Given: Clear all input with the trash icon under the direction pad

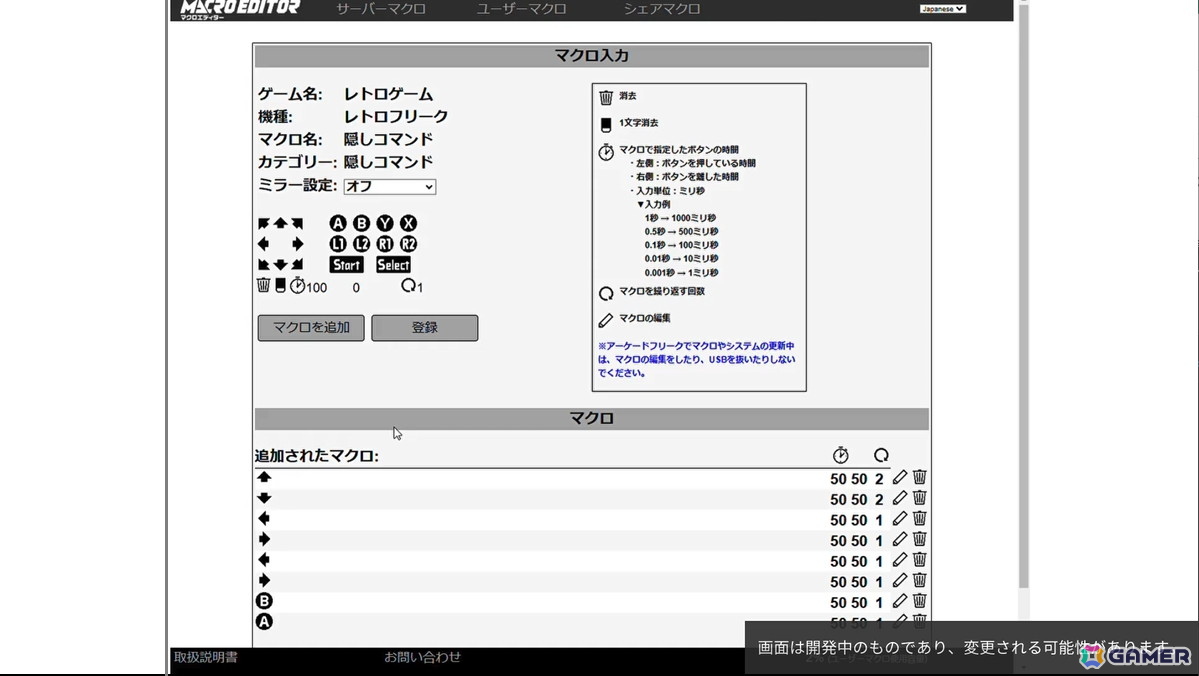Looking at the screenshot, I should (263, 285).
